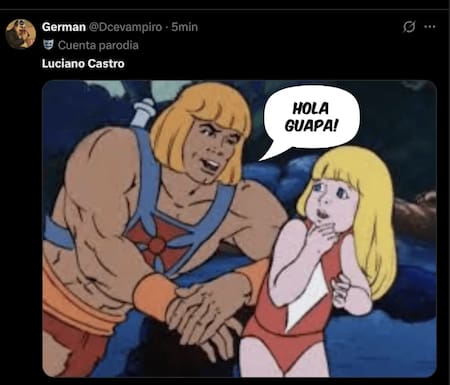Click the blonde girl's face
This screenshot has height=385, width=450.
point(332,202)
